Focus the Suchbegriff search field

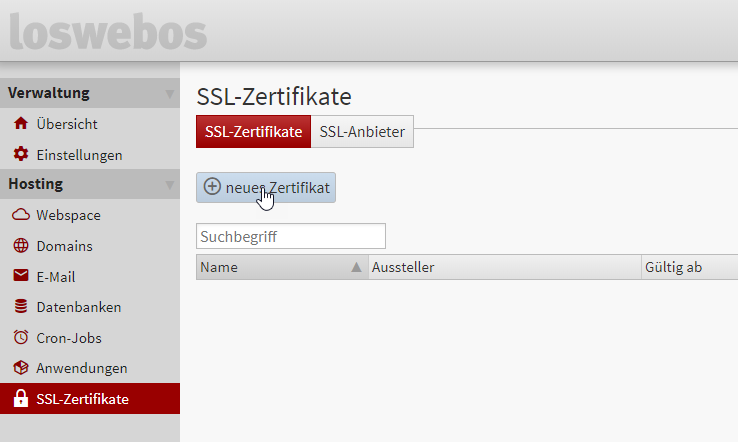point(290,237)
